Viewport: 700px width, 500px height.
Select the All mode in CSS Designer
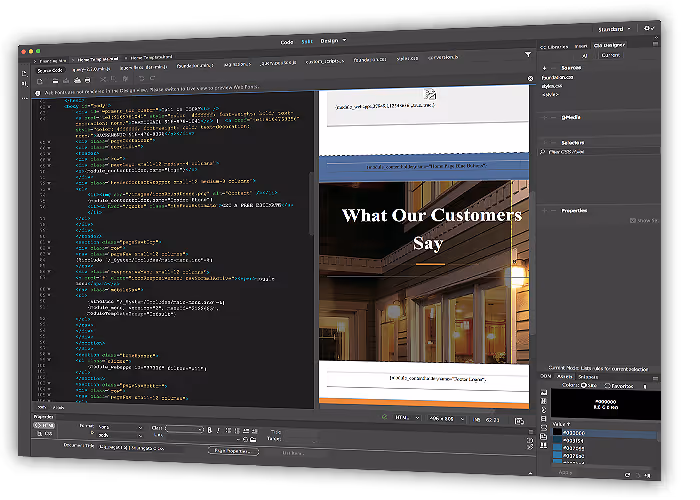584,56
